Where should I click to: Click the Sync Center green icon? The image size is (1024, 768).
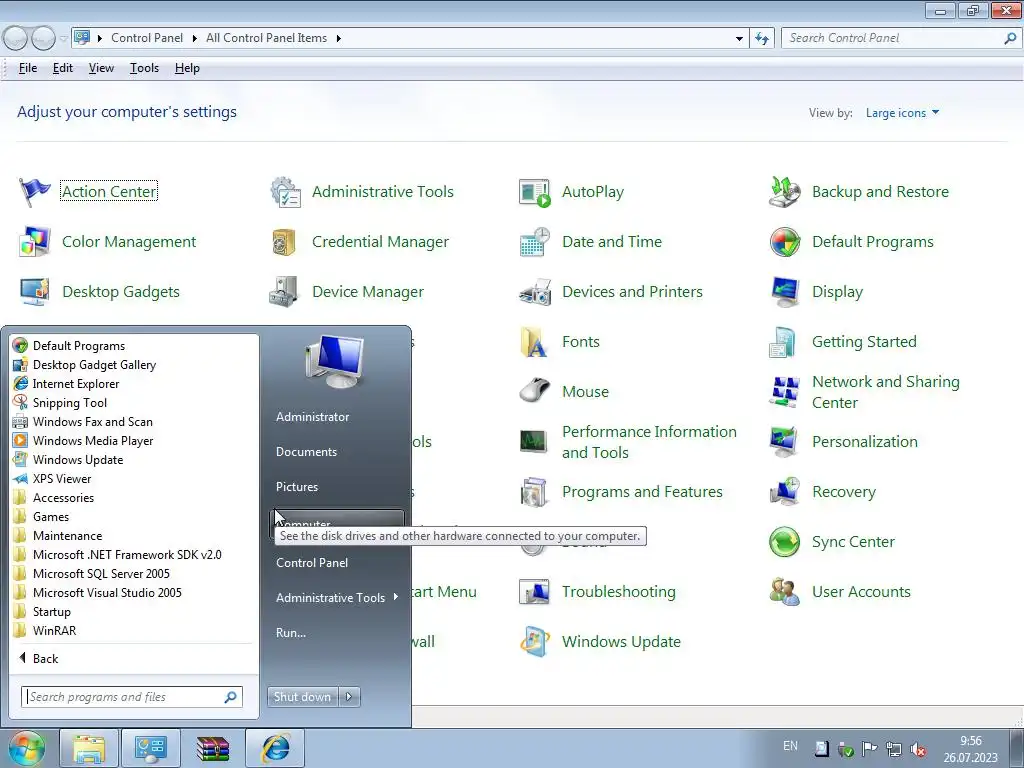(x=784, y=542)
